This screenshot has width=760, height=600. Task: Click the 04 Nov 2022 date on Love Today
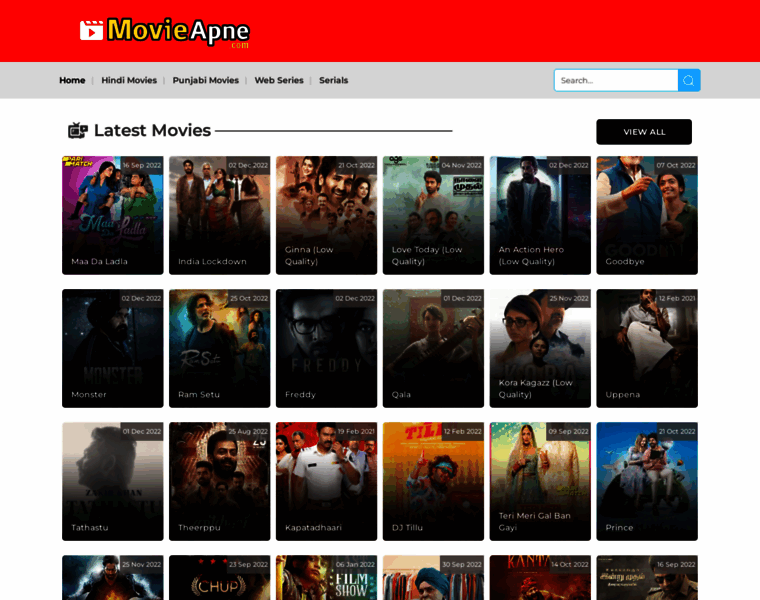click(461, 165)
